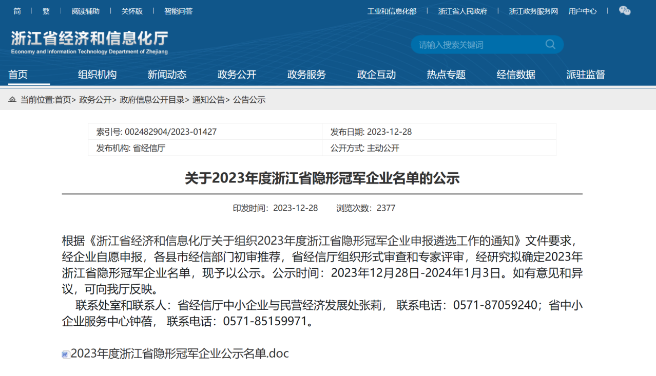Open the 新闻动态 navigation menu
Viewport: 656px width, 376px height.
[167, 75]
